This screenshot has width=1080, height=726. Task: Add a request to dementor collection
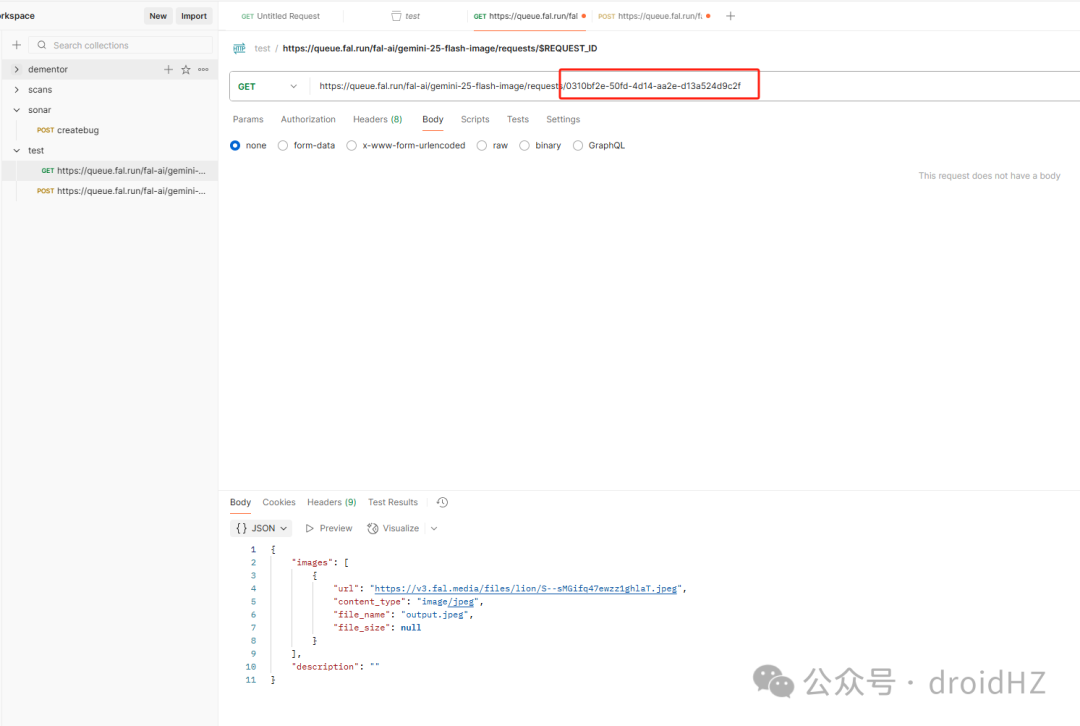point(168,70)
